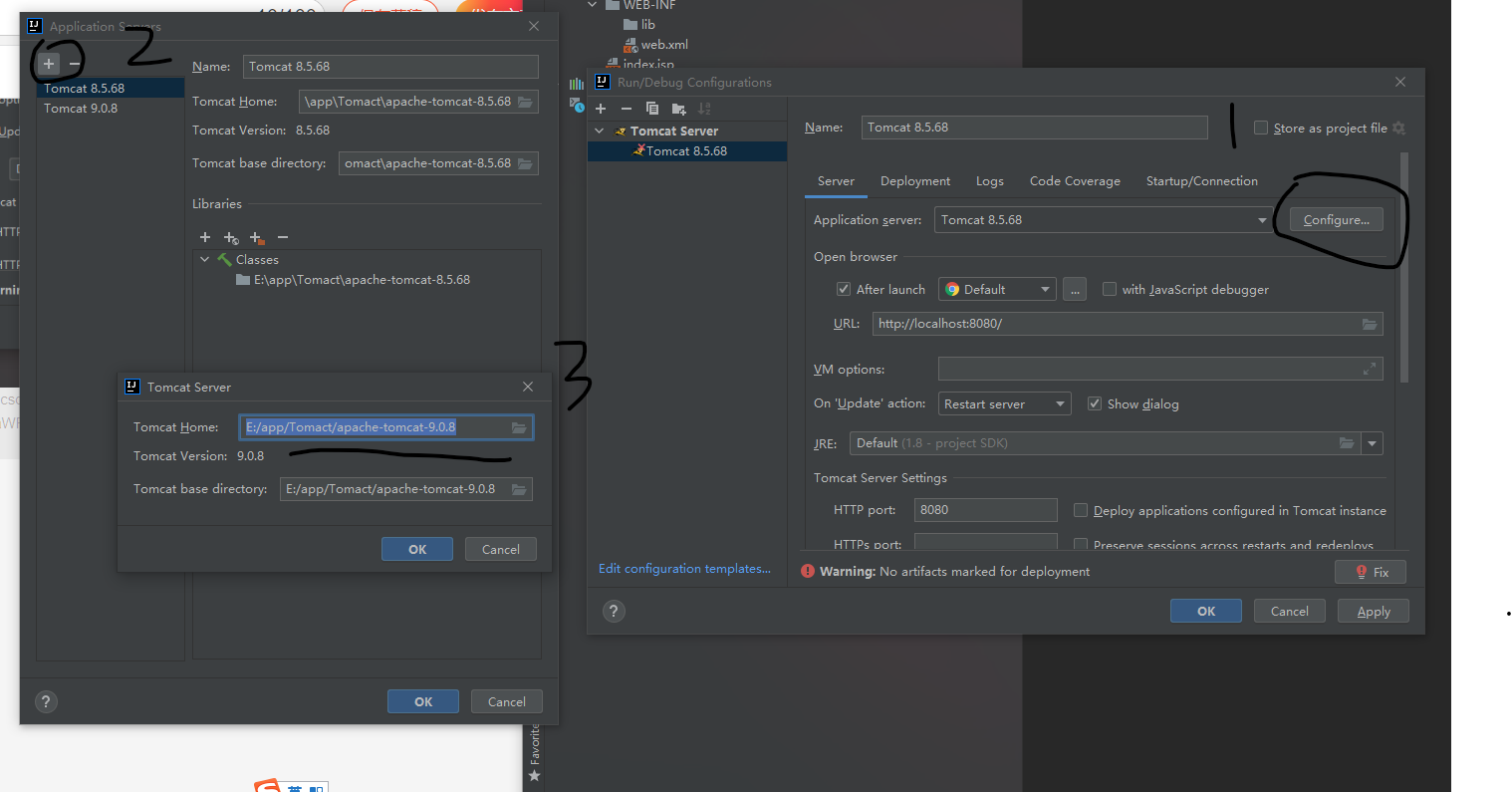Viewport: 1512px width, 792px height.
Task: Click Tomcat Server group icon in tree
Action: point(622,132)
